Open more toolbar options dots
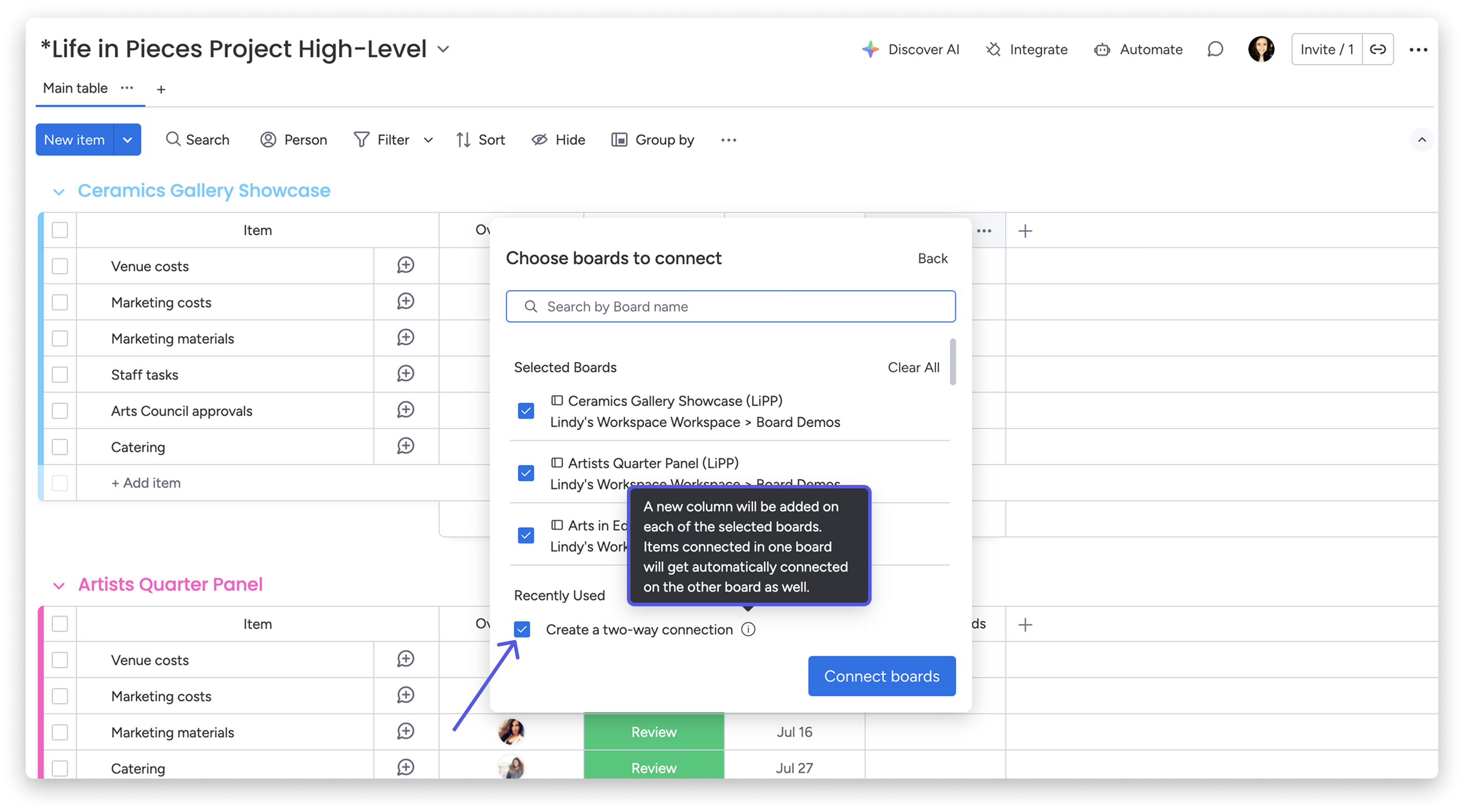1464x812 pixels. point(729,140)
